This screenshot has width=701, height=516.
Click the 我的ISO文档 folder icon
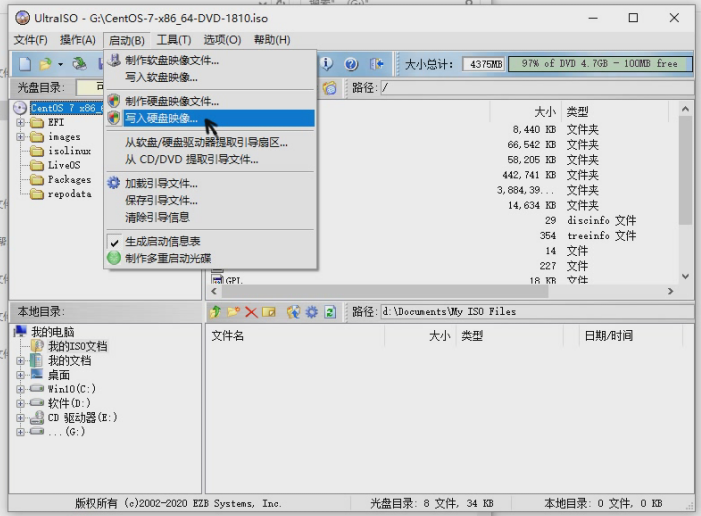coord(37,346)
